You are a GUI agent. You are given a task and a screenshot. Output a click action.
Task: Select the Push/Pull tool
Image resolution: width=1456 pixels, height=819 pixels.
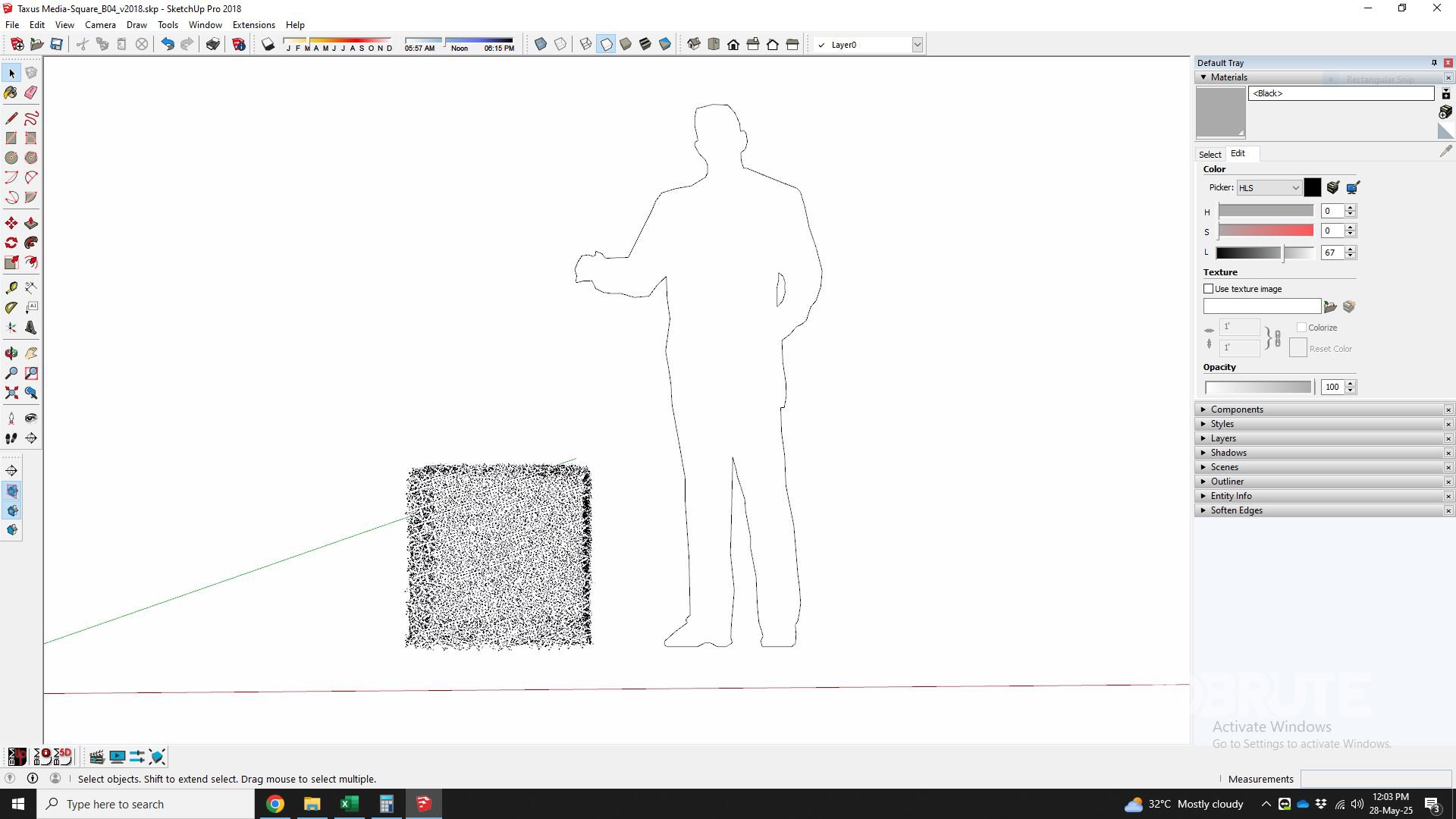(31, 223)
